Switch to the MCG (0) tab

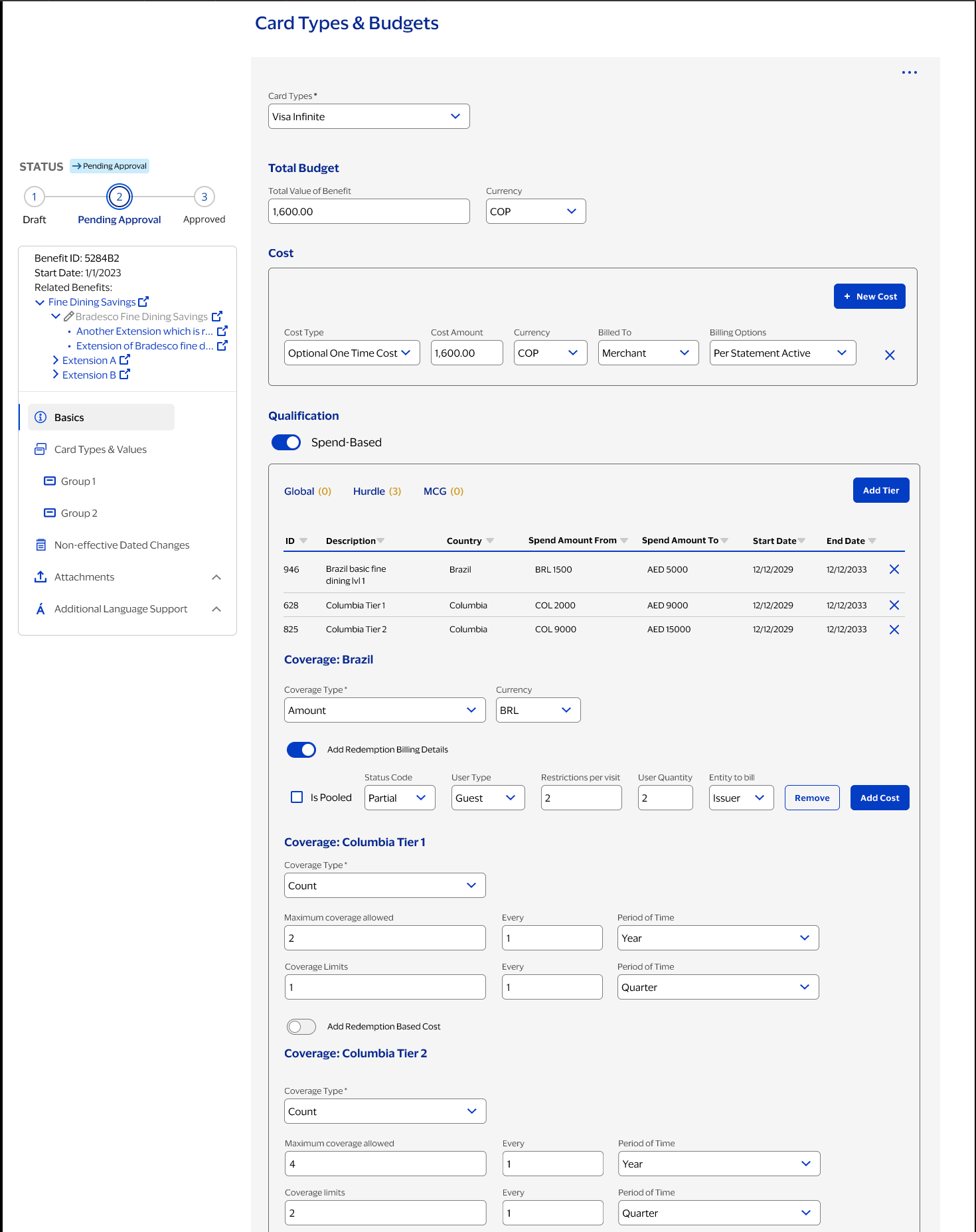pyautogui.click(x=443, y=491)
